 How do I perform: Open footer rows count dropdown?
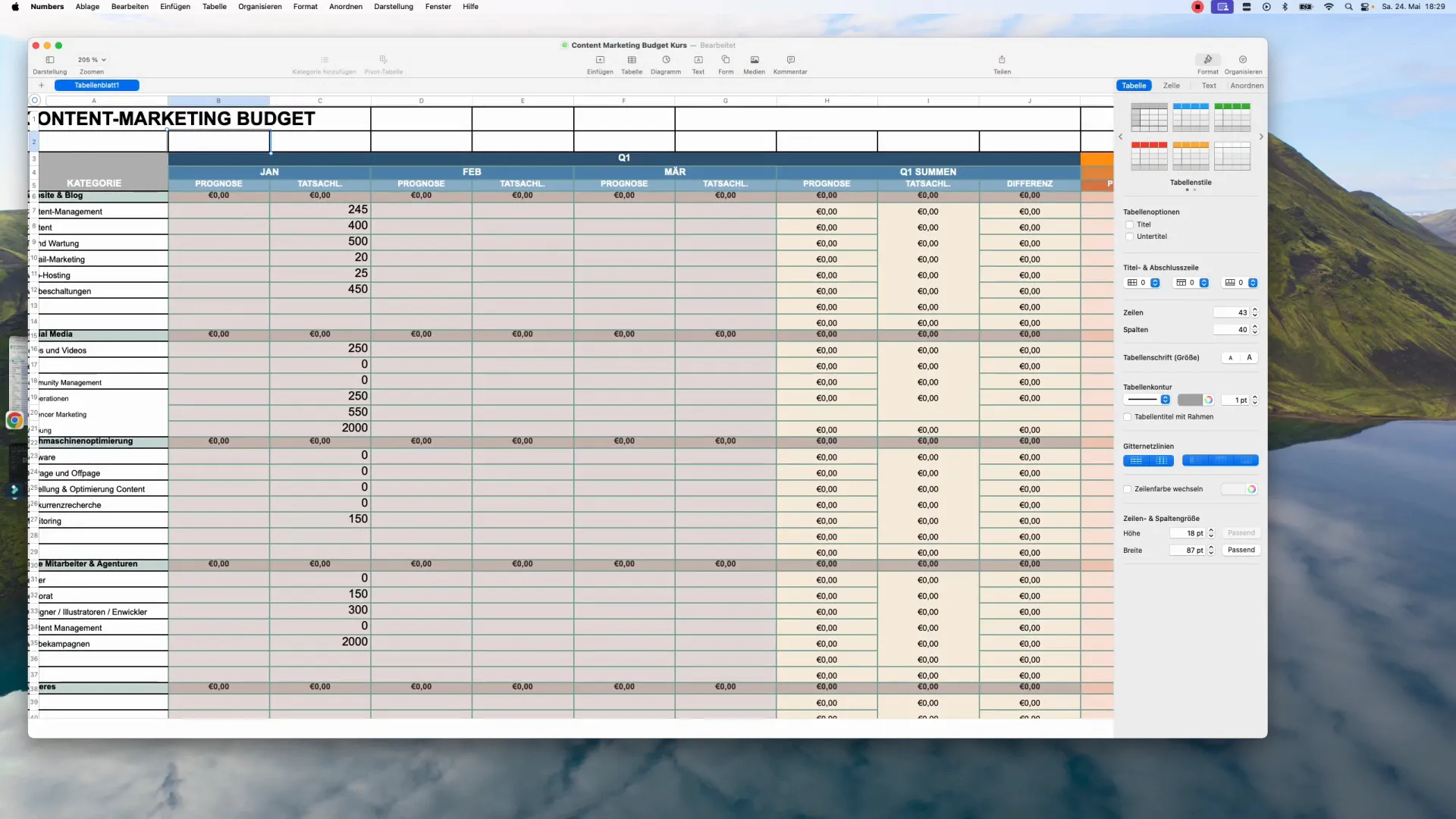[1253, 283]
